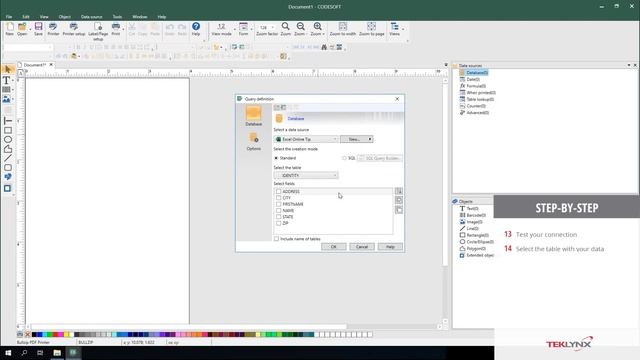Image resolution: width=640 pixels, height=360 pixels.
Task: Open the Window menu
Action: tap(140, 17)
